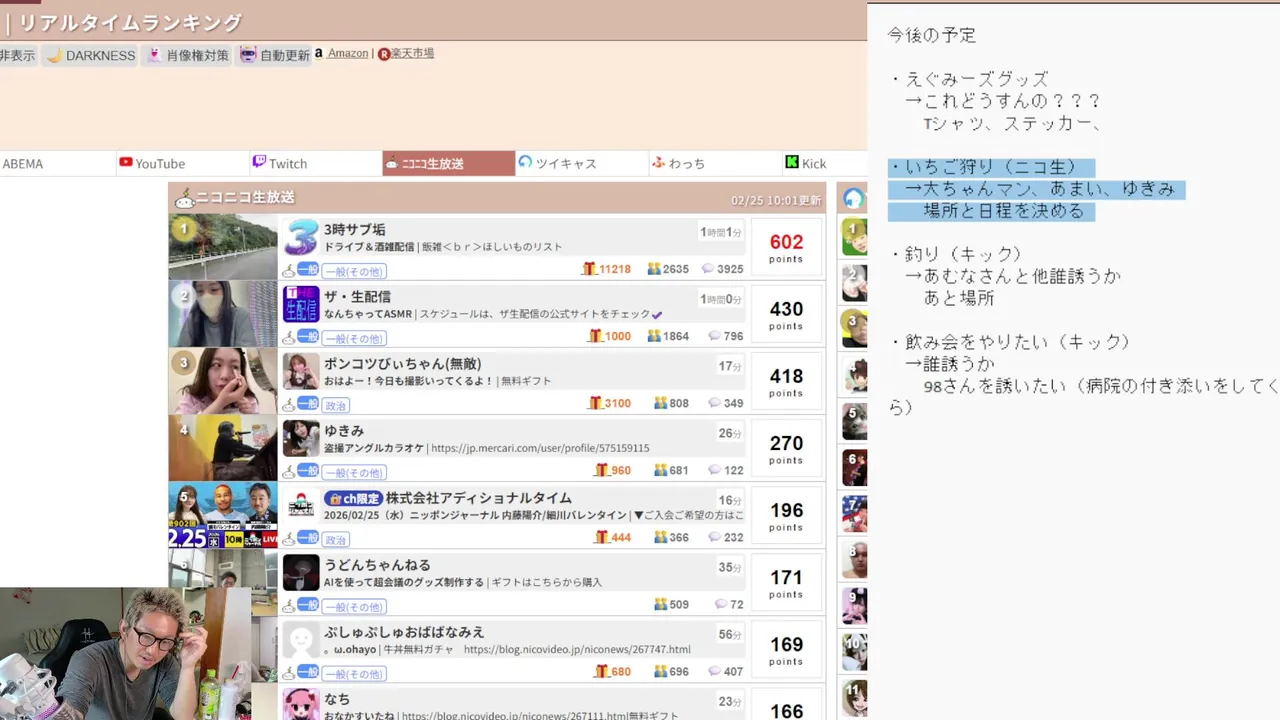
Task: Click ザ・生配信 channel avatar icon
Action: pos(301,304)
